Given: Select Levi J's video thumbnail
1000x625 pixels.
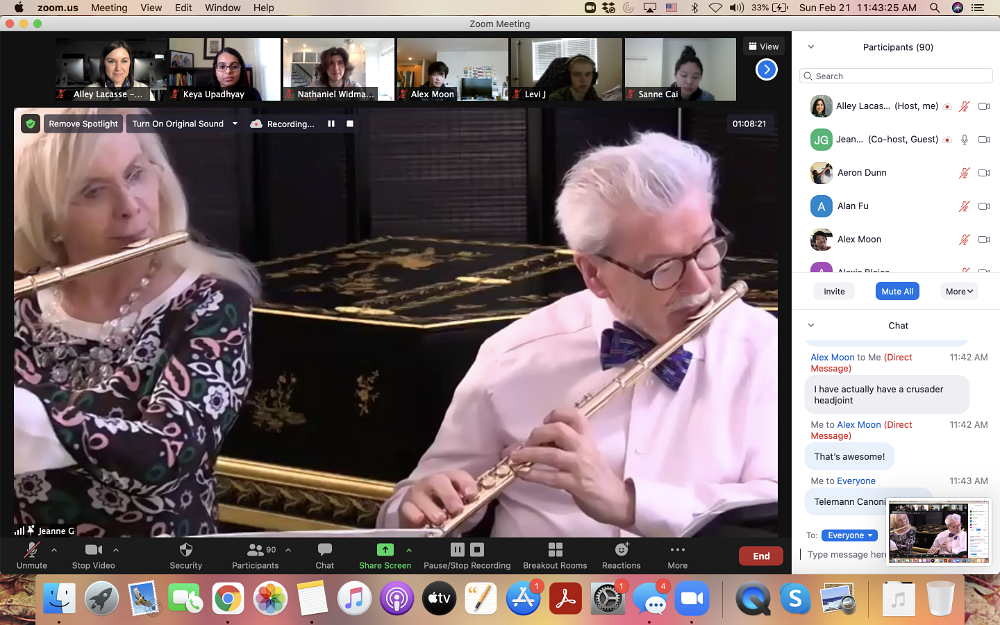Looking at the screenshot, I should [x=566, y=69].
